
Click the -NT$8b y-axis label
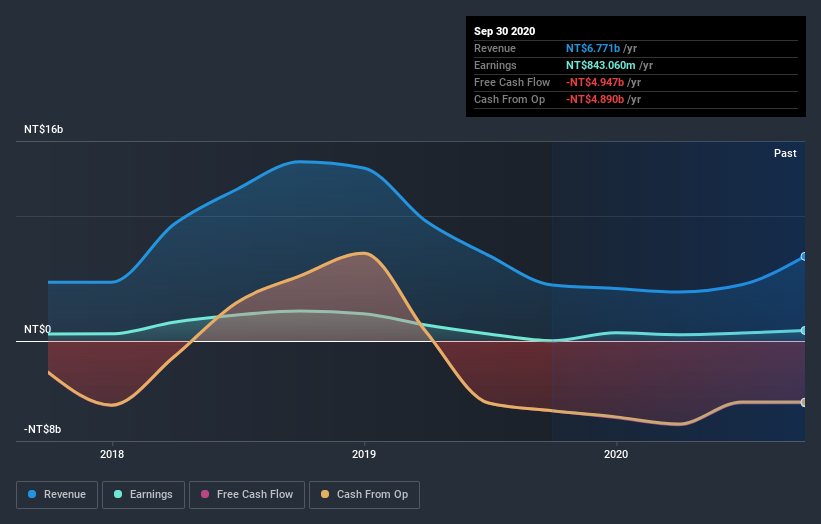pyautogui.click(x=42, y=429)
